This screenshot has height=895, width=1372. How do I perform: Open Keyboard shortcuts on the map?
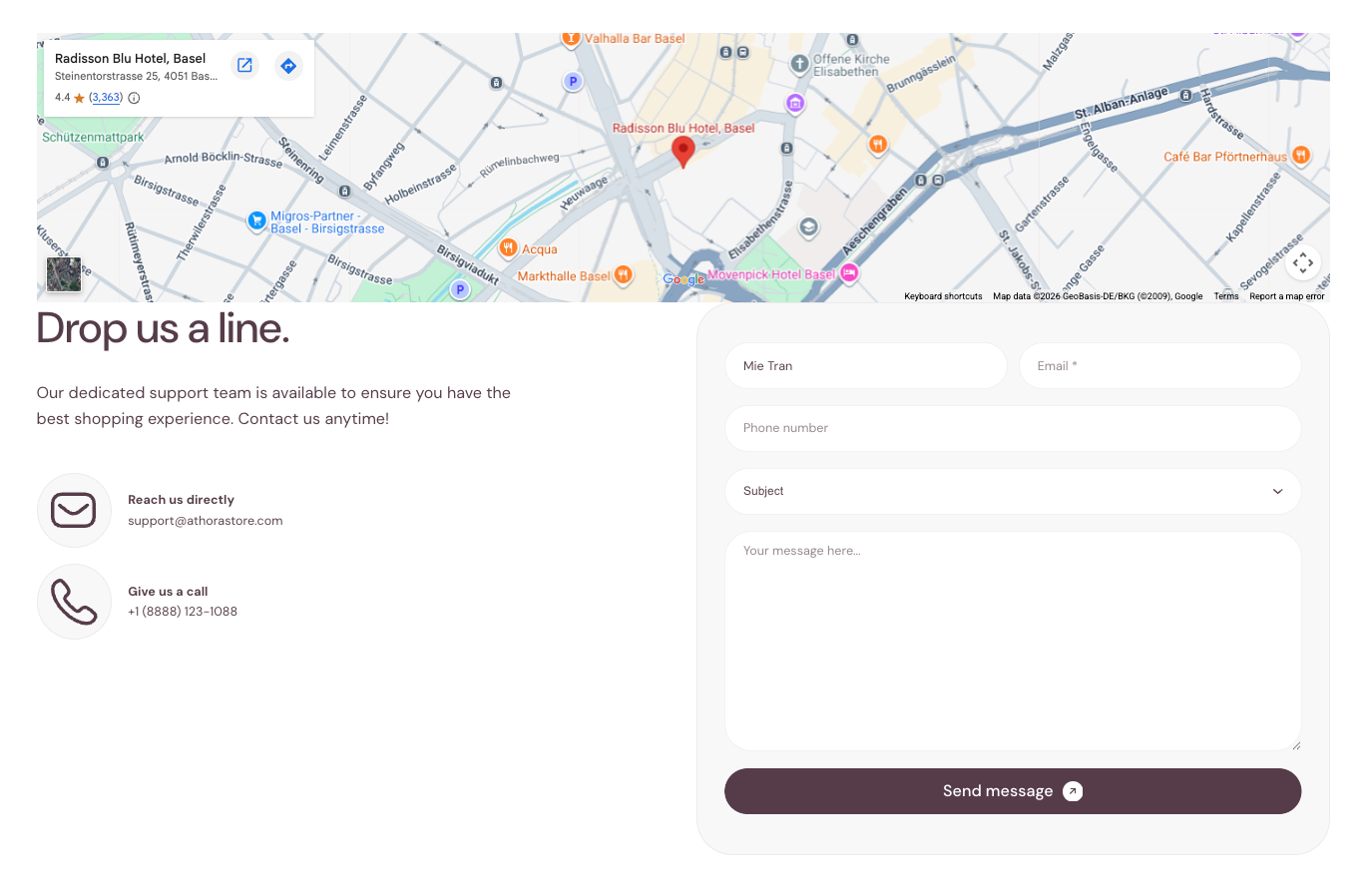coord(943,296)
